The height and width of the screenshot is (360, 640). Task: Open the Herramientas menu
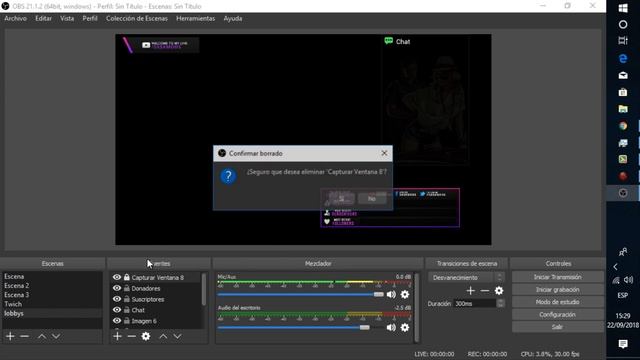196,18
